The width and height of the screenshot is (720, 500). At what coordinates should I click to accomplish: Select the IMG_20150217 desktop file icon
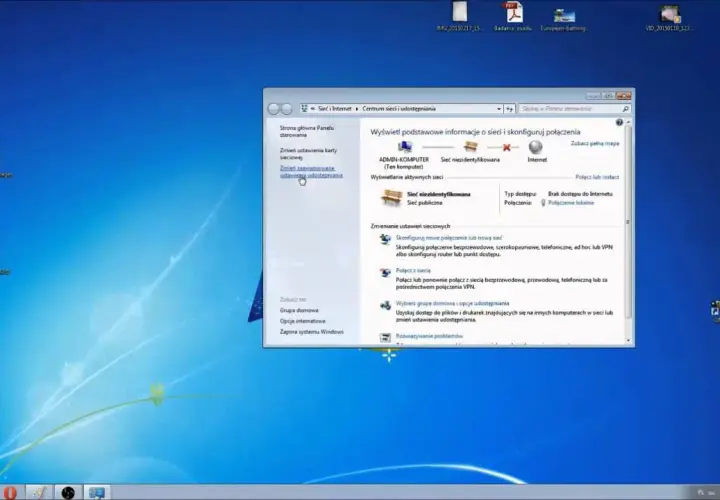(x=460, y=17)
